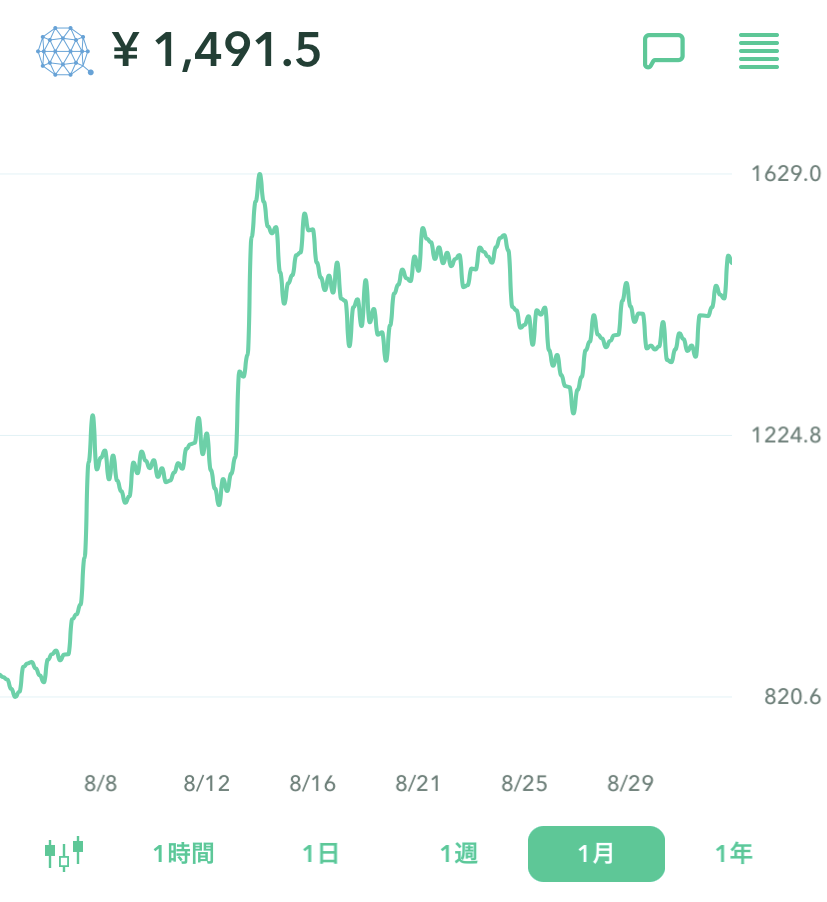This screenshot has height=902, width=827.
Task: Select the 1時間 time range
Action: pos(183,854)
